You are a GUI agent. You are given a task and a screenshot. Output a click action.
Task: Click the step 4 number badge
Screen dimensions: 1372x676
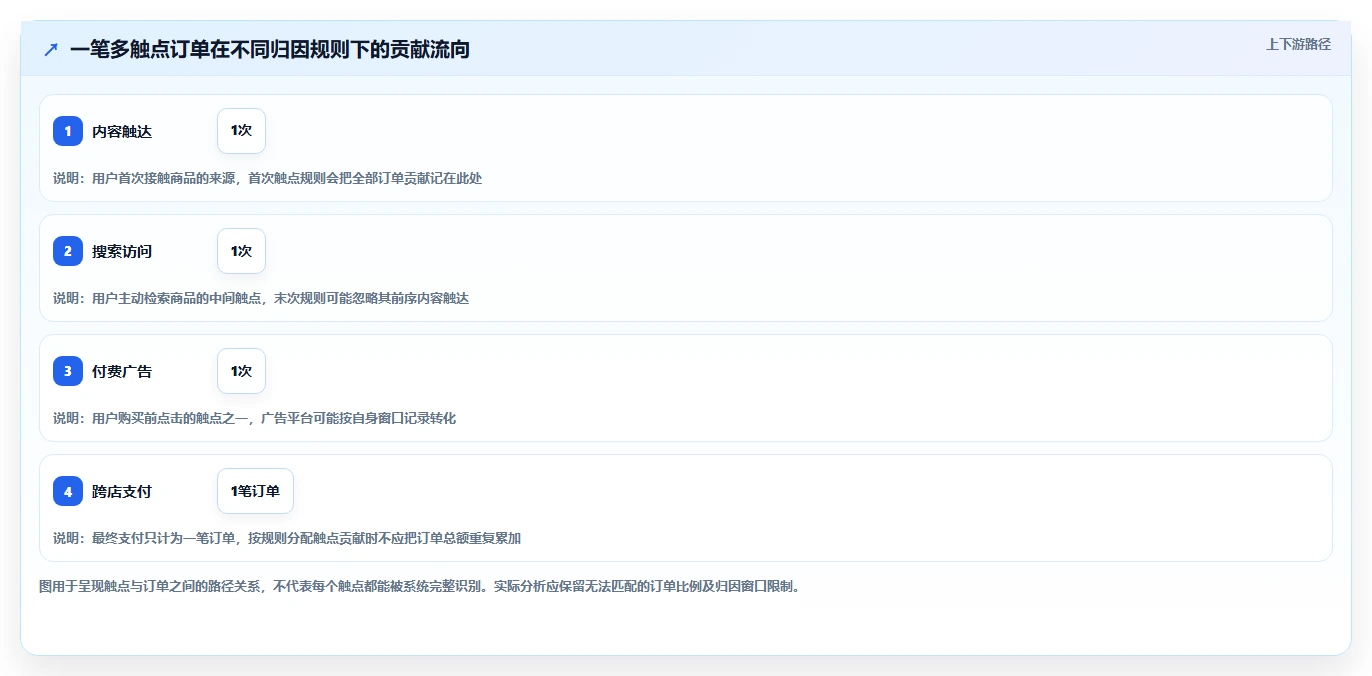click(68, 491)
